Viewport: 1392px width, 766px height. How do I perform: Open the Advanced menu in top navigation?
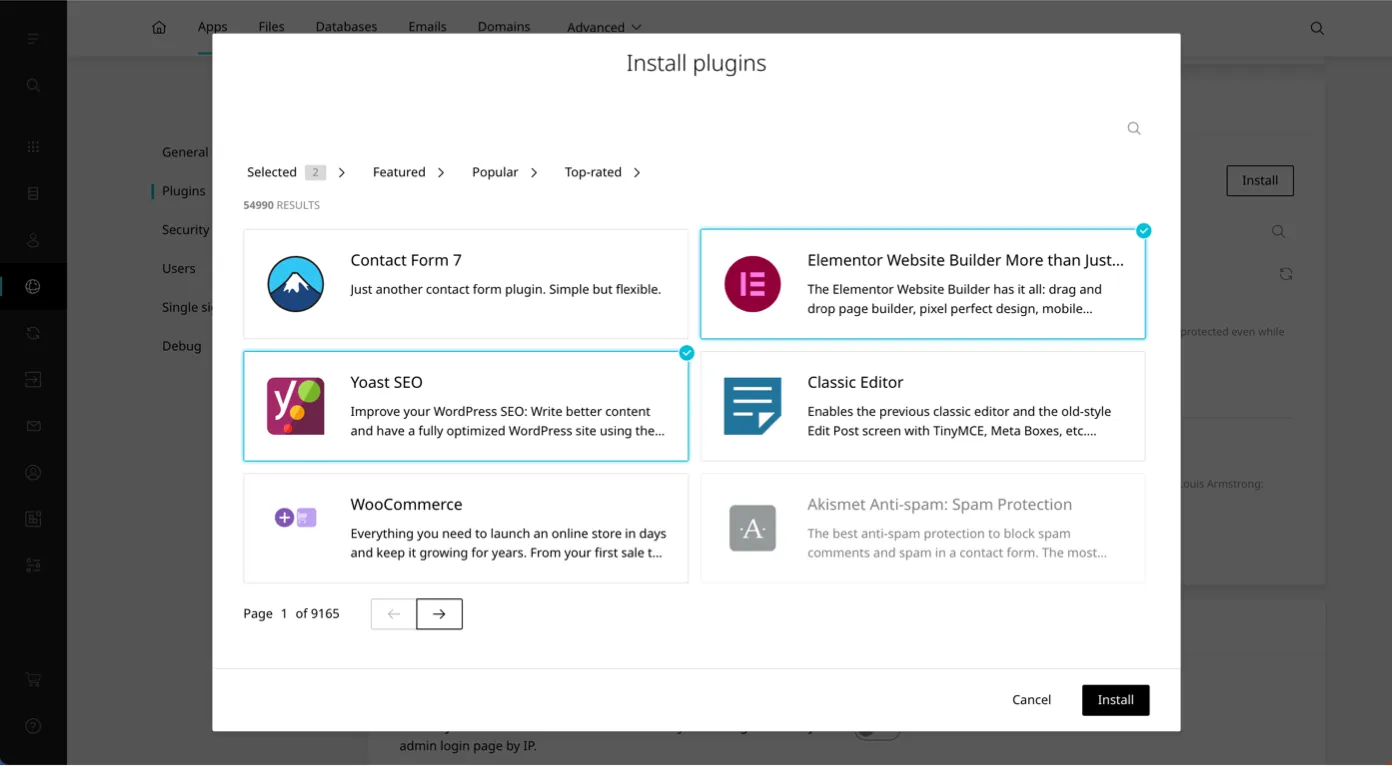[604, 27]
